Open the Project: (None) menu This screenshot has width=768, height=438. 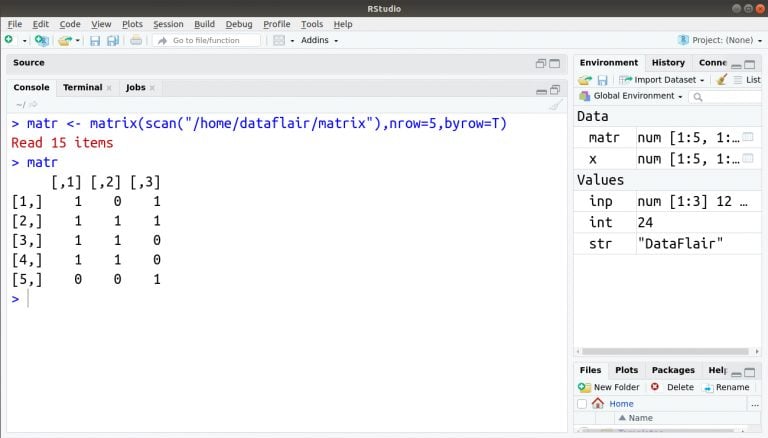point(720,40)
